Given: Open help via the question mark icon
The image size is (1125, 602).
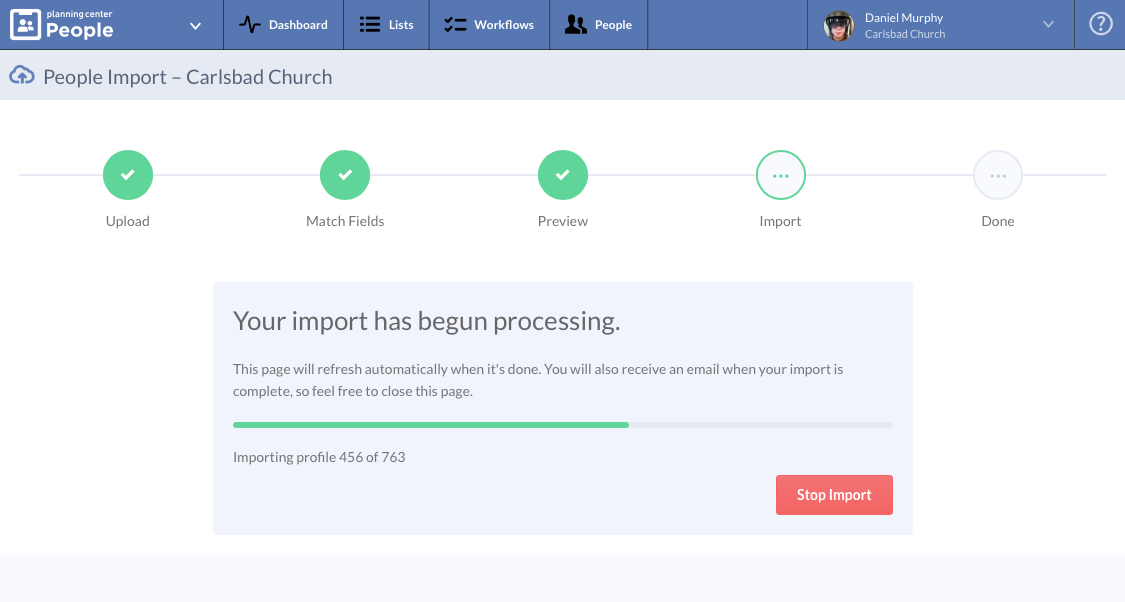Looking at the screenshot, I should click(1100, 25).
